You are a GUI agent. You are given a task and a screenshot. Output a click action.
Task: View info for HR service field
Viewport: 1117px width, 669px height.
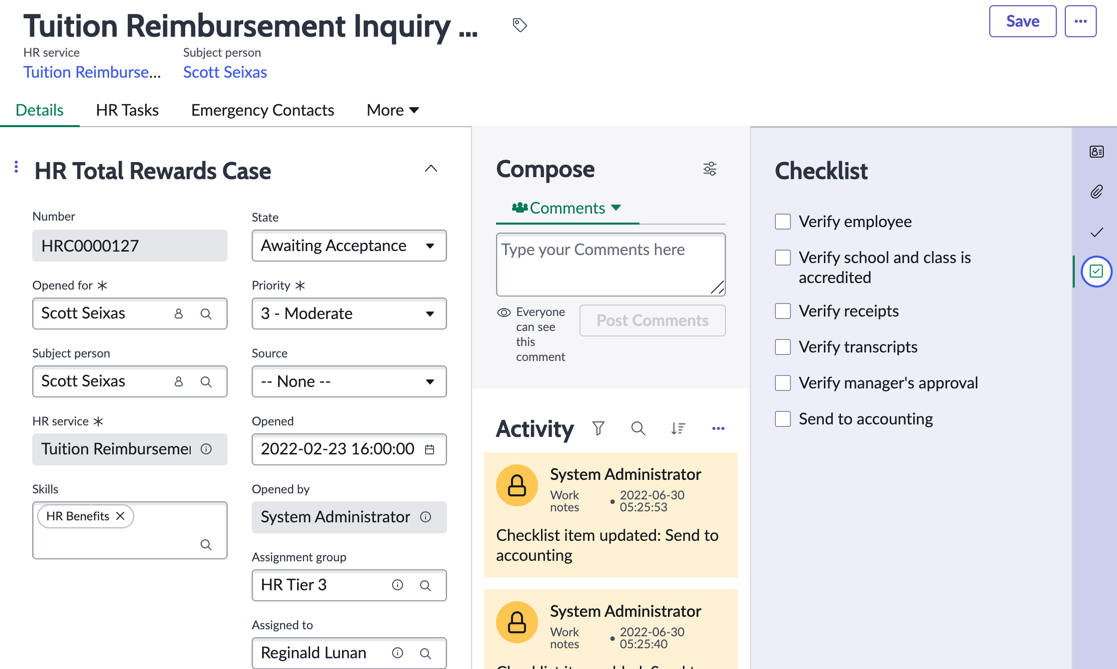coord(206,449)
